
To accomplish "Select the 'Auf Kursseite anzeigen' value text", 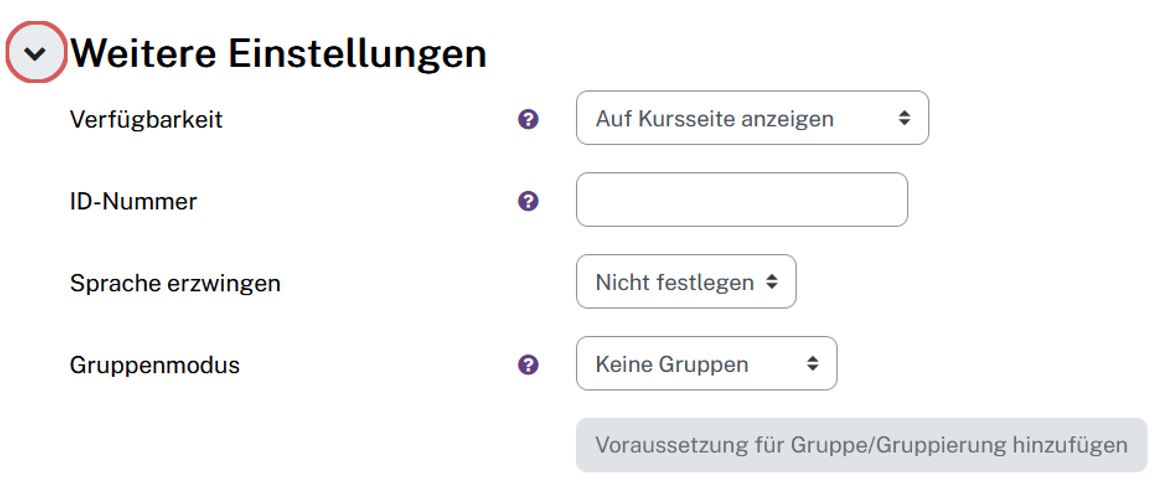I will (714, 119).
